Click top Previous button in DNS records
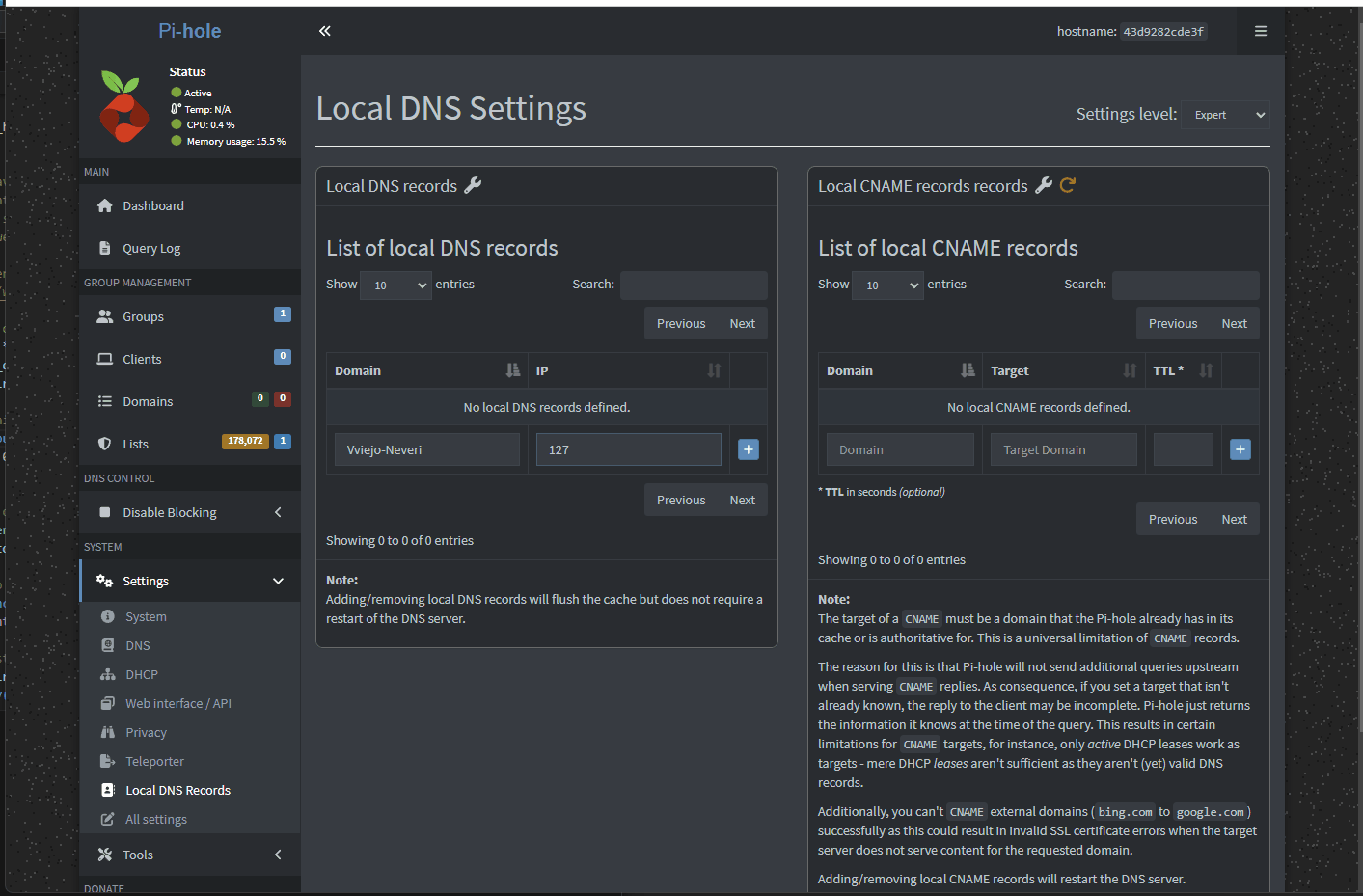The width and height of the screenshot is (1363, 896). tap(681, 323)
